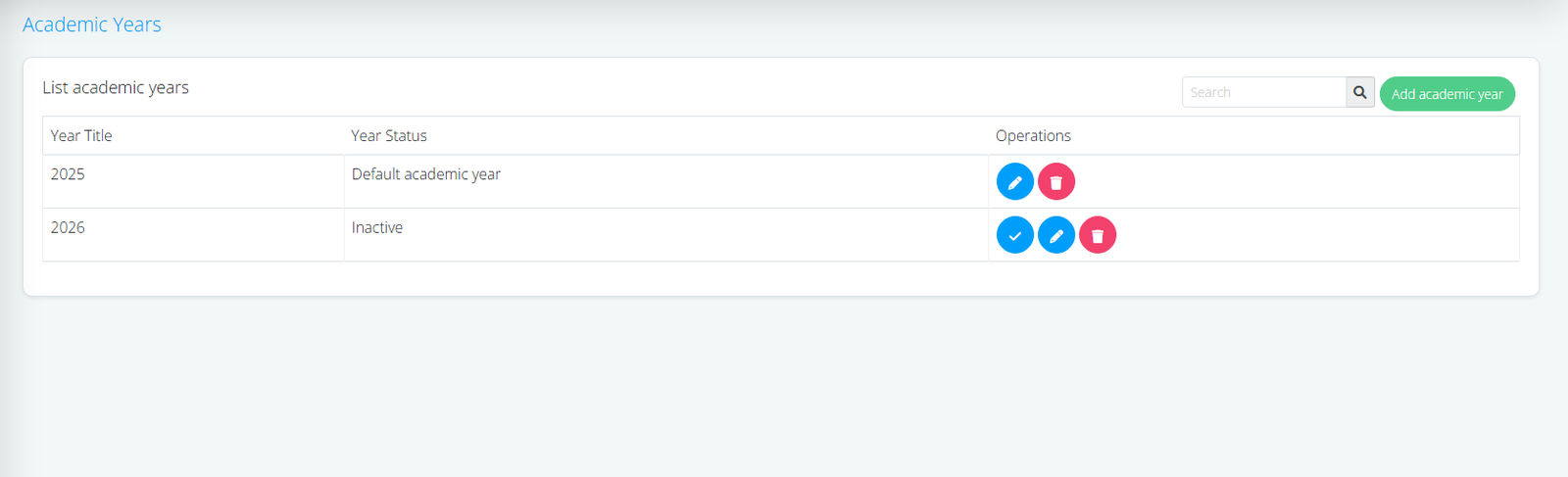Click the blank page background below the card
The width and height of the screenshot is (1568, 477).
[784, 392]
